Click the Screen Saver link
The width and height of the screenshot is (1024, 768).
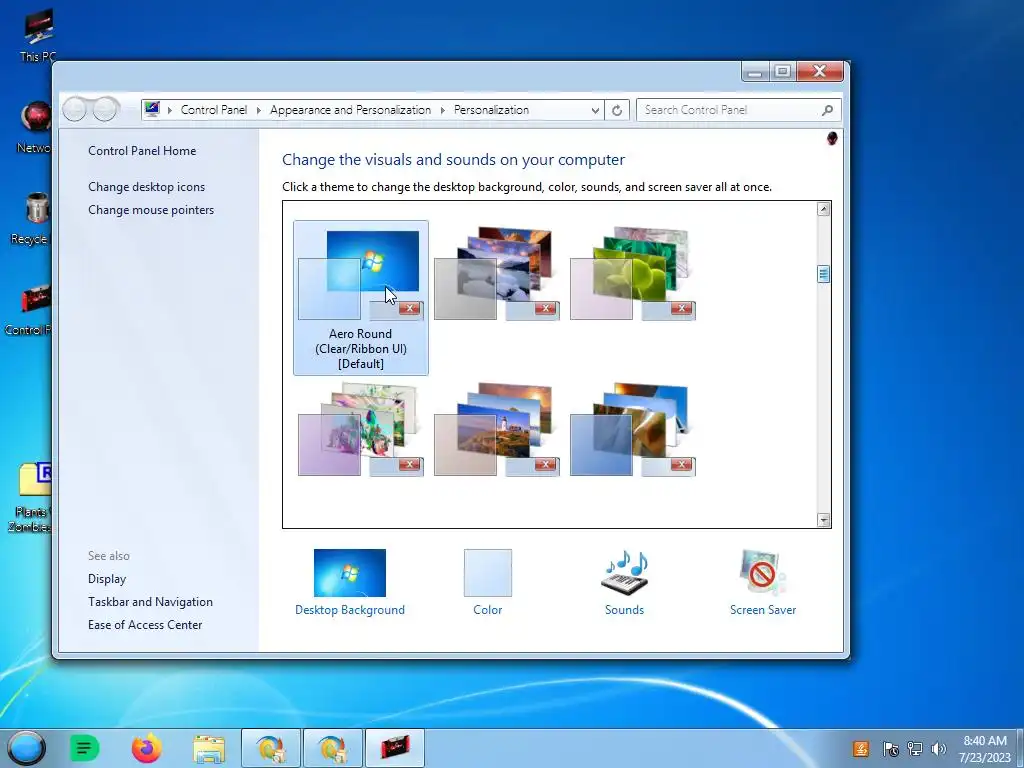click(763, 610)
